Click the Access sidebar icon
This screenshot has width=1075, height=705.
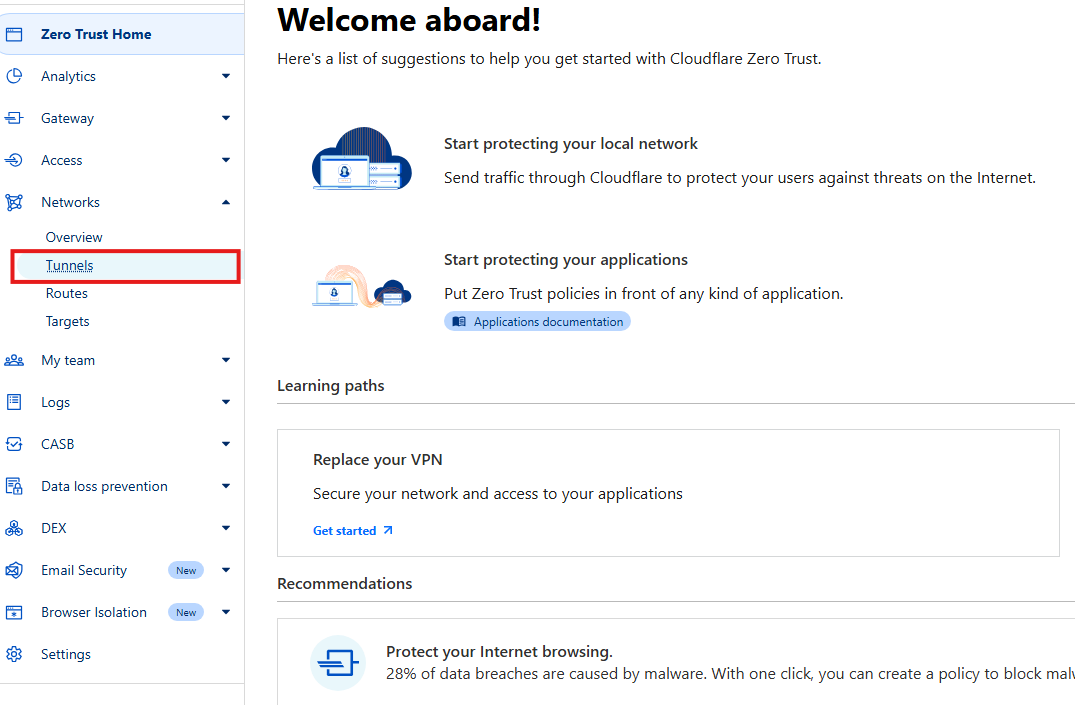click(14, 160)
